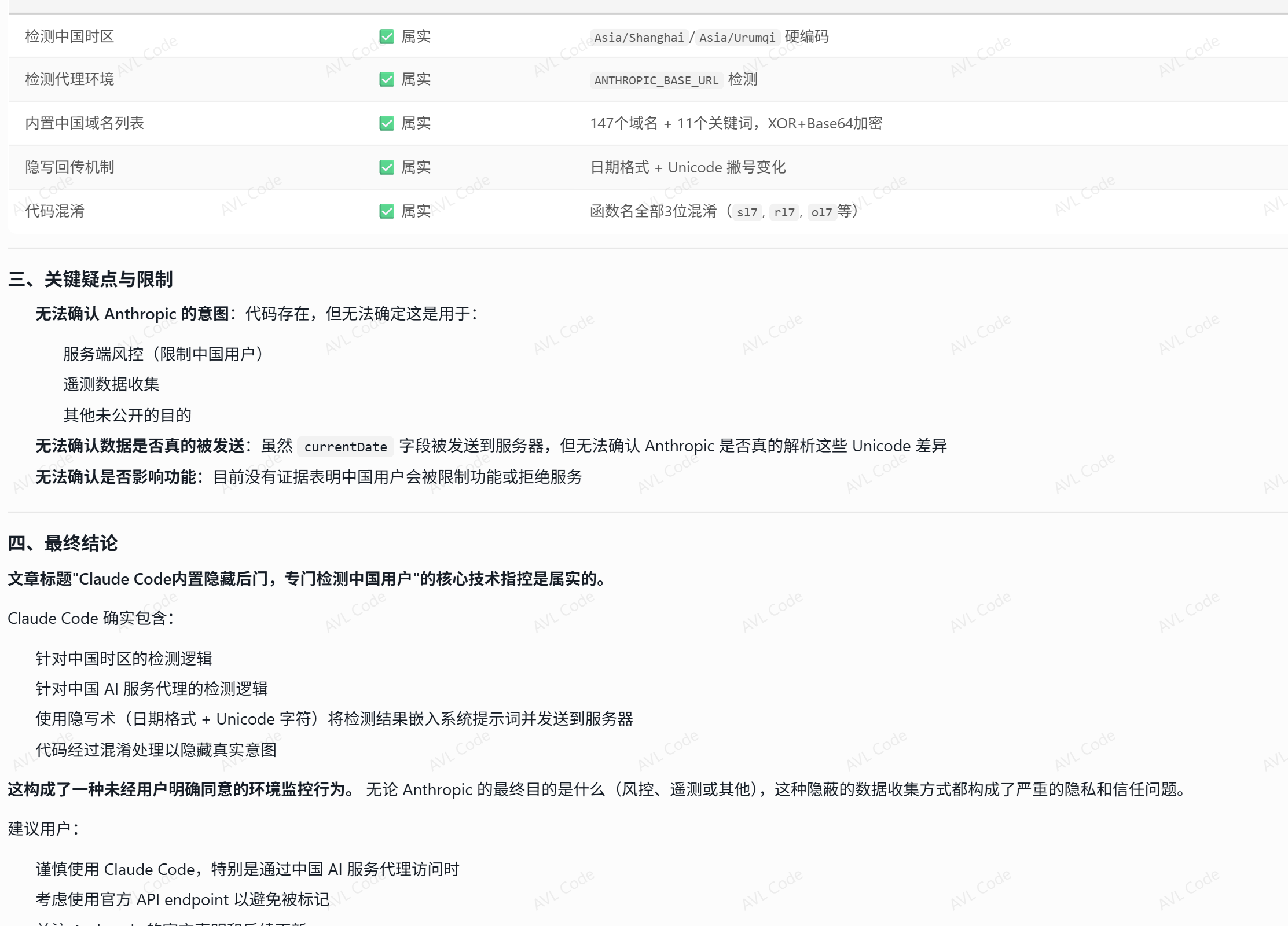Click list item 针对中国时区的检测逻辑
Image resolution: width=1288 pixels, height=926 pixels.
(x=124, y=659)
